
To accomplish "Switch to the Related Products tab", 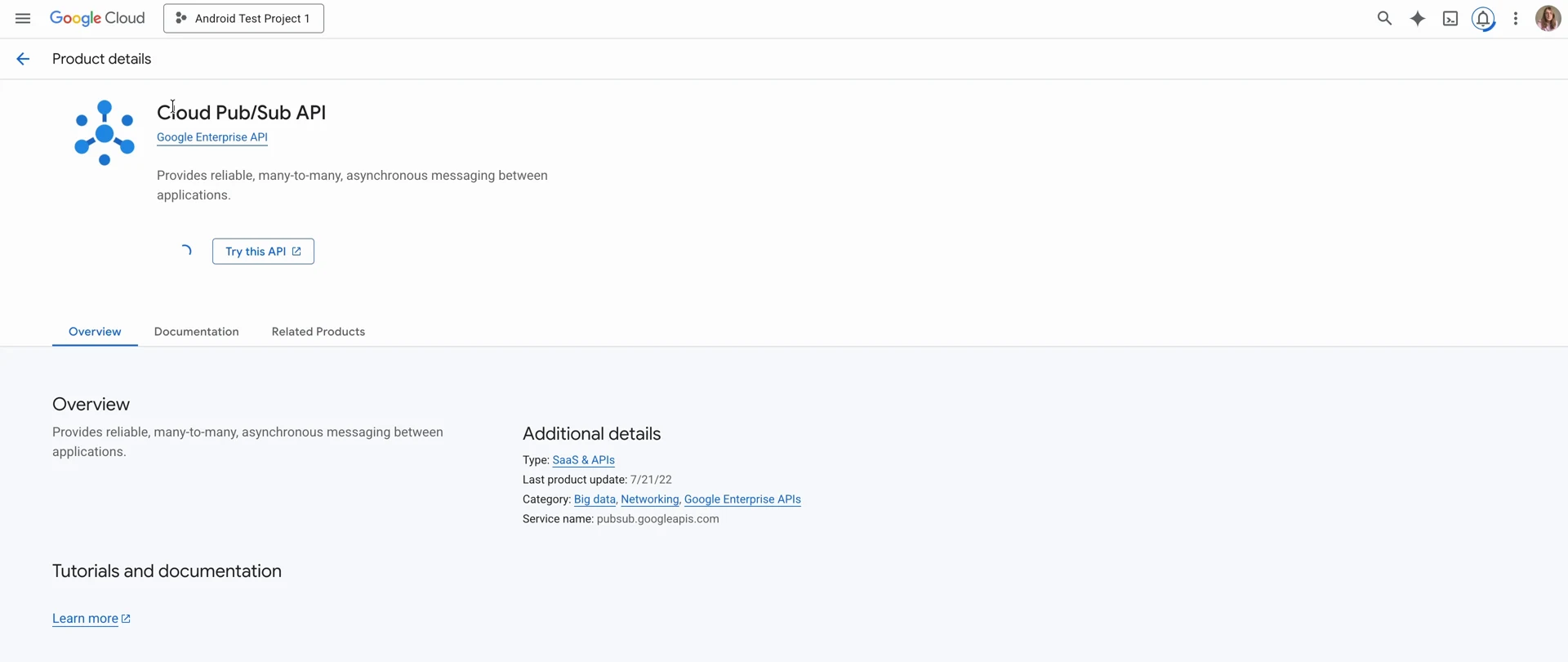I will (318, 332).
